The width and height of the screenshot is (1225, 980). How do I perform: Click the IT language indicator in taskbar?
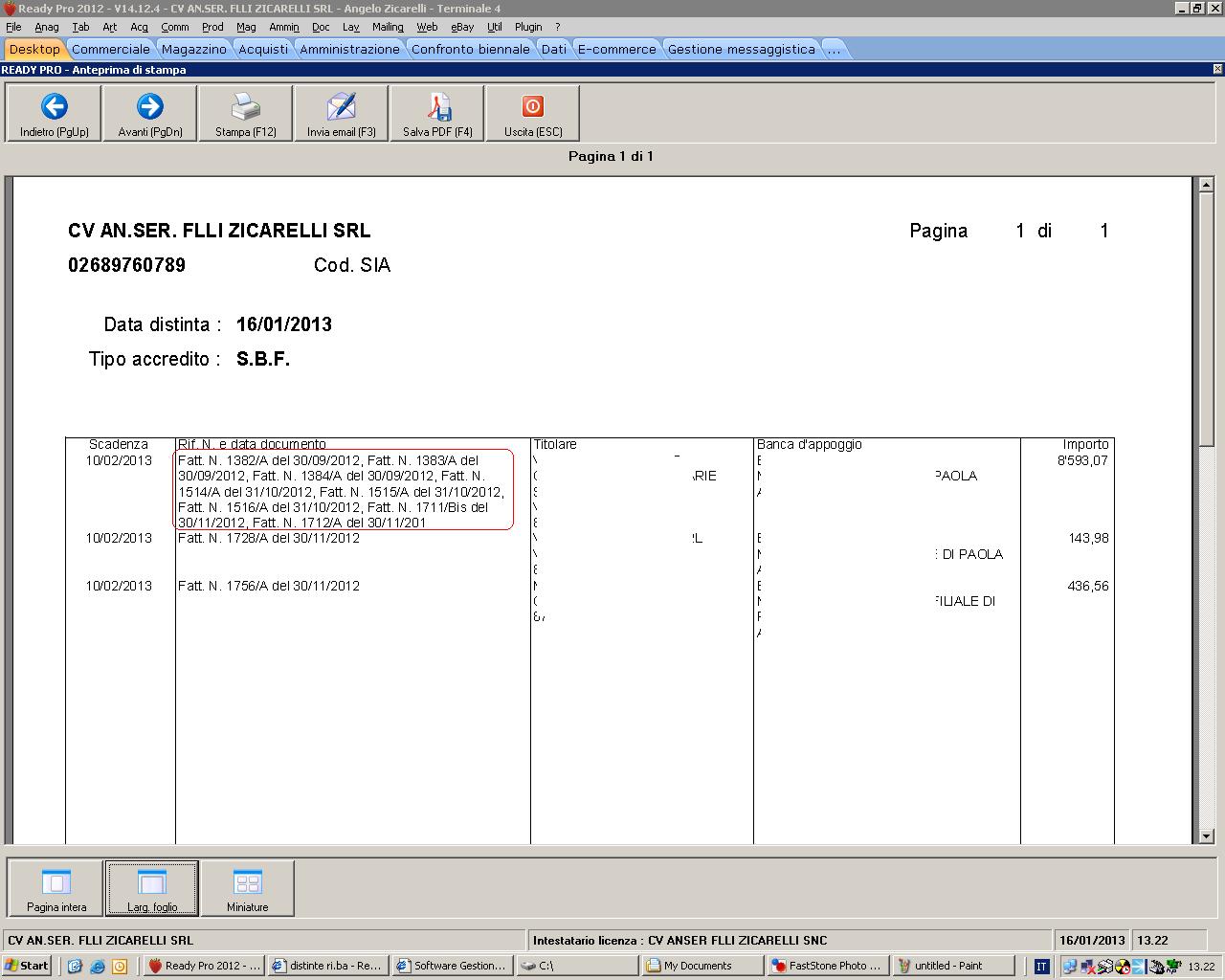coord(1041,967)
